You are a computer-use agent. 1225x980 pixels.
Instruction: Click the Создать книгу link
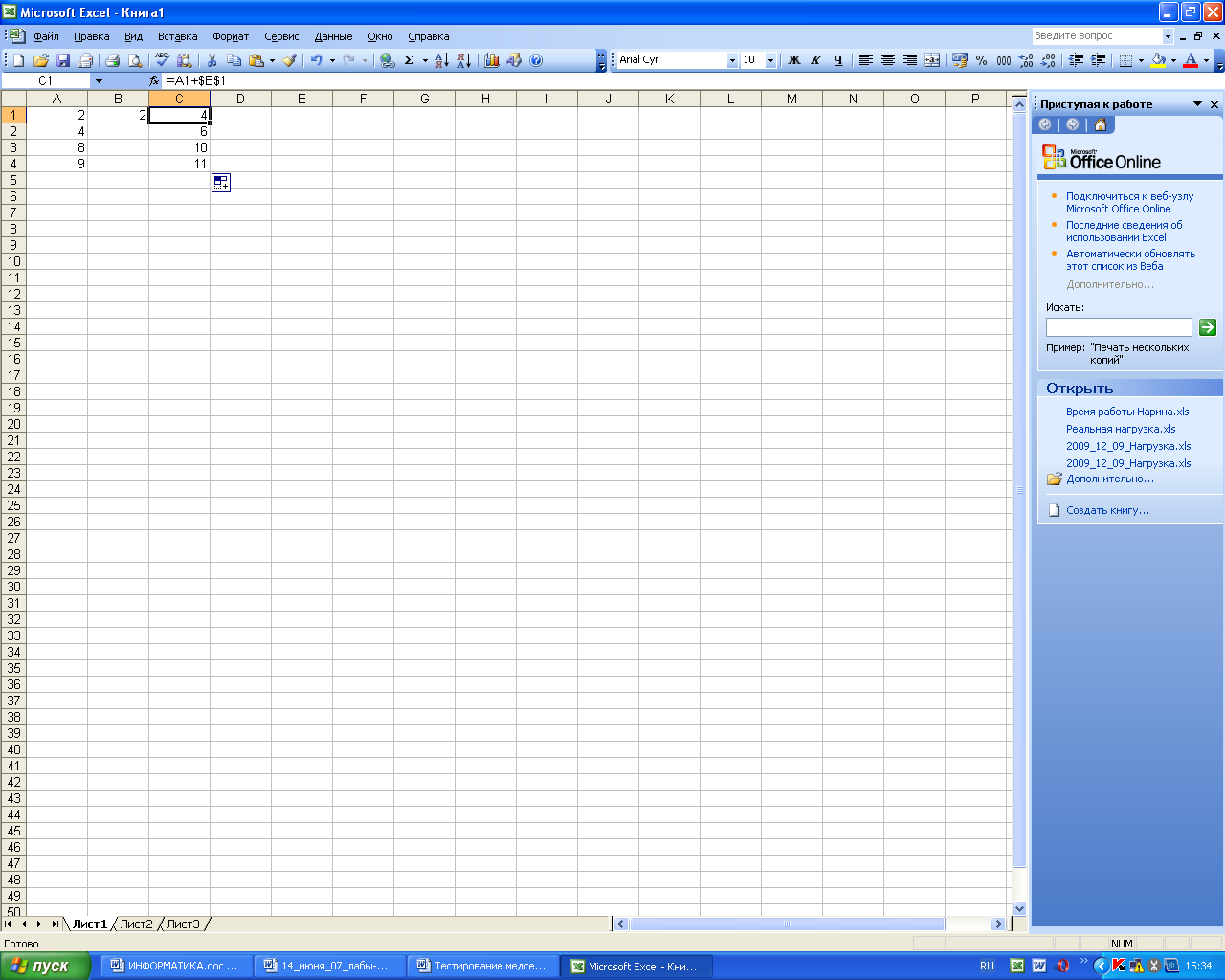1107,510
